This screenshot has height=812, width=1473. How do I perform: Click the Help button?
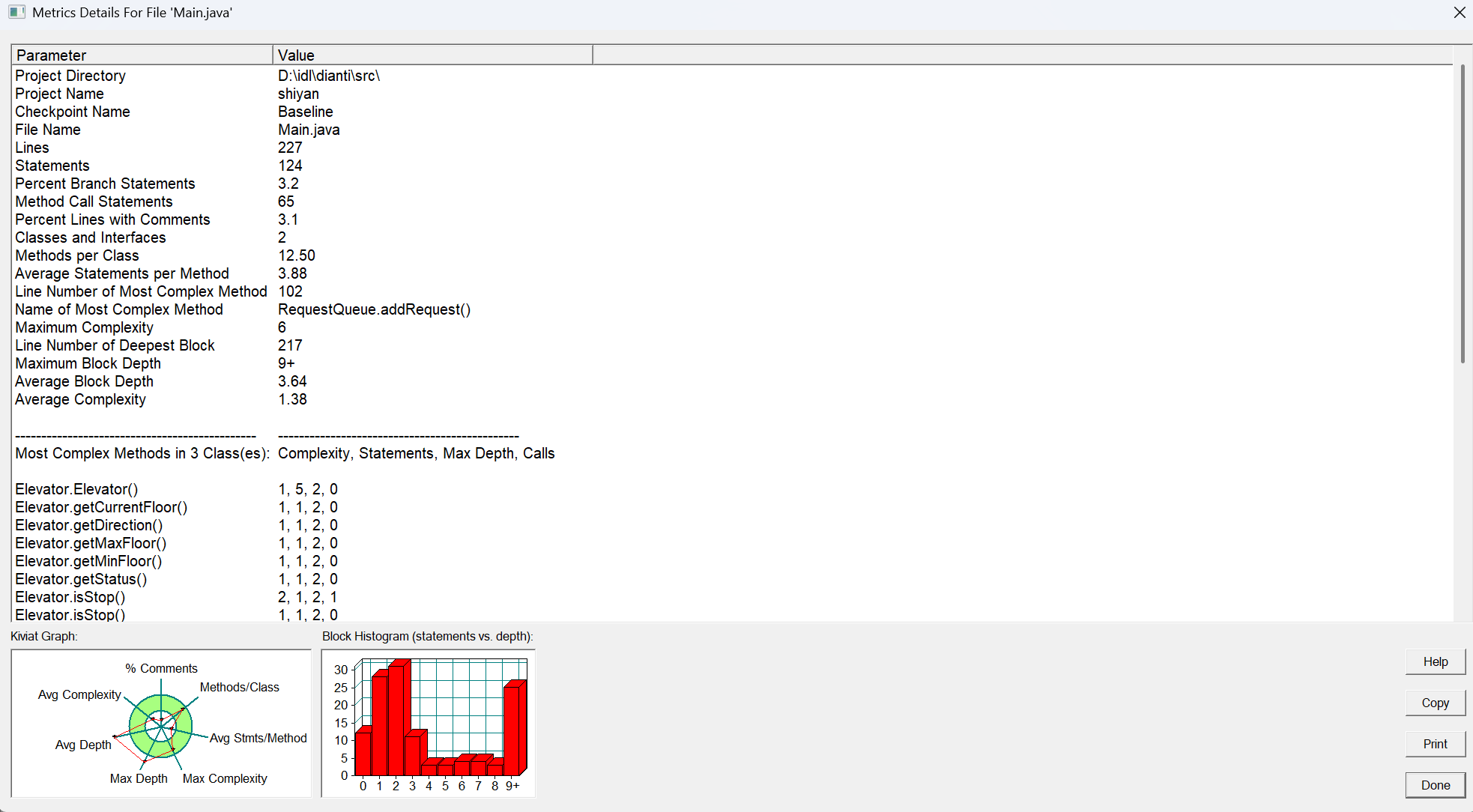click(1435, 661)
